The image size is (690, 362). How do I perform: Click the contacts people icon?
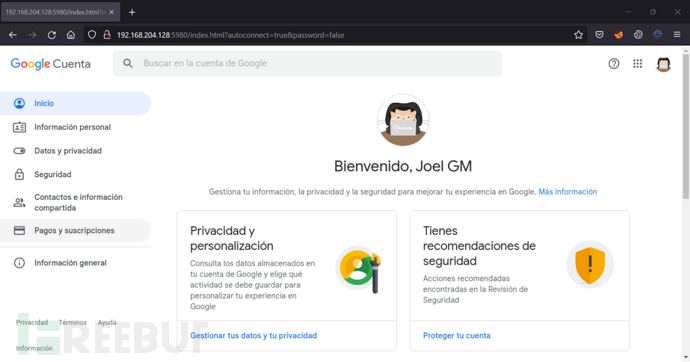pos(19,202)
